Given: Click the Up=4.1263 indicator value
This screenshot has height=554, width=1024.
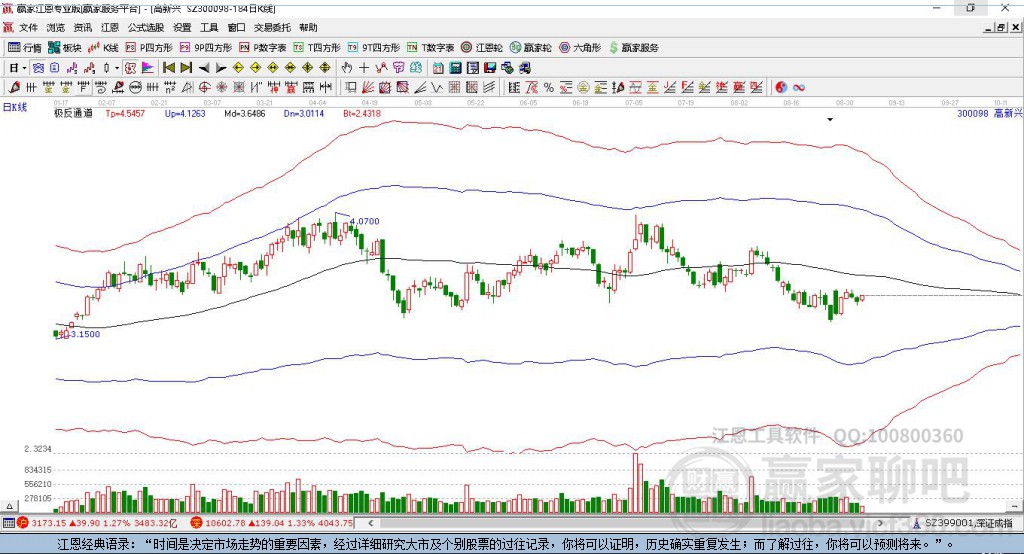Looking at the screenshot, I should tap(185, 113).
